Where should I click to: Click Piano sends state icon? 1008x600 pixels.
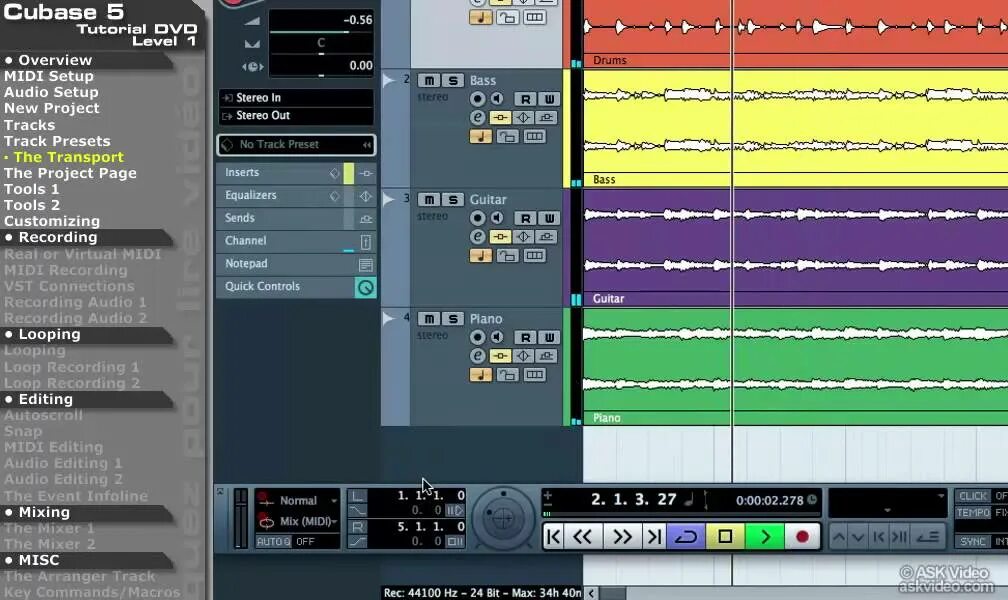tap(546, 356)
